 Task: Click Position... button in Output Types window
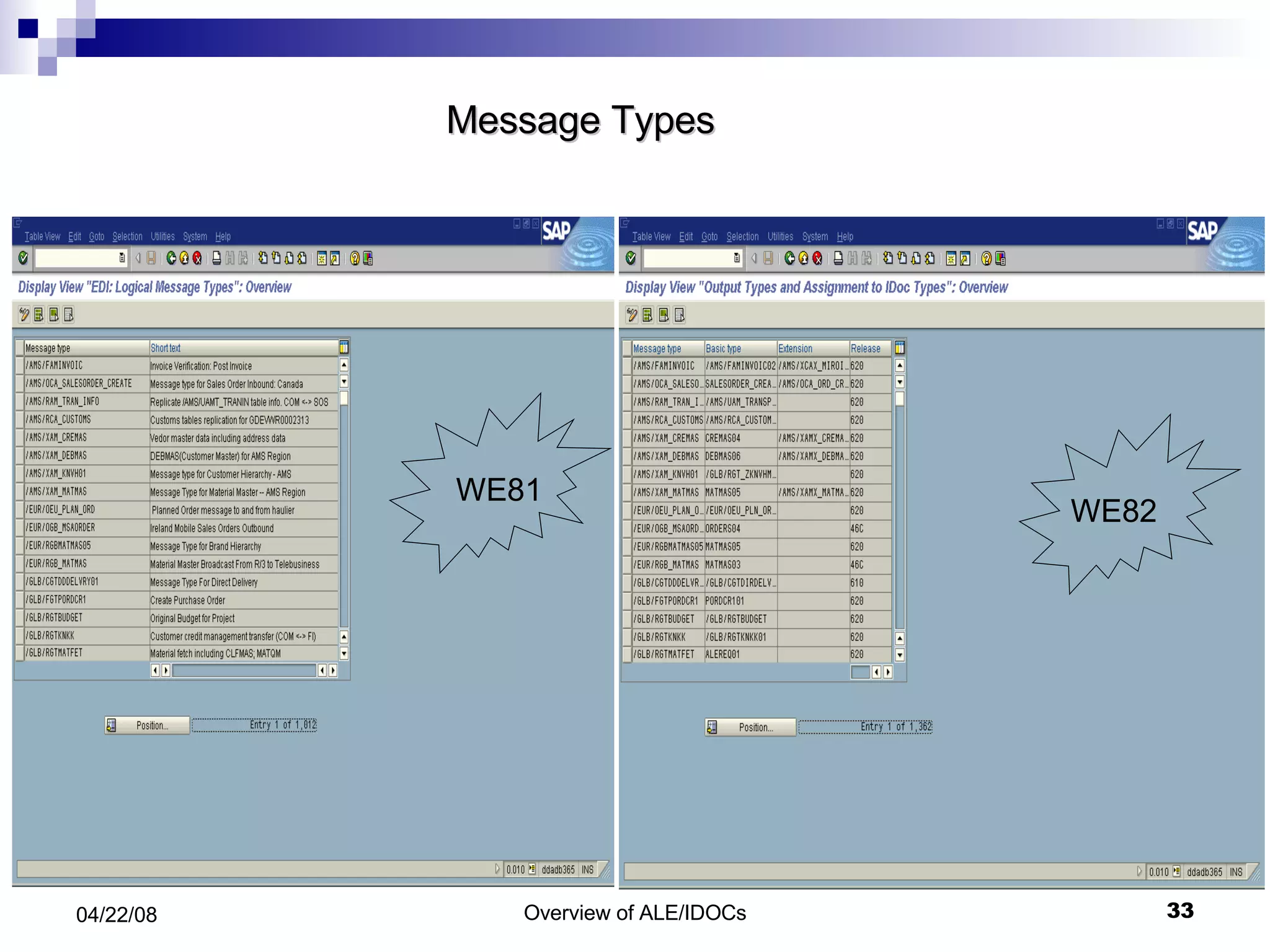pyautogui.click(x=750, y=727)
